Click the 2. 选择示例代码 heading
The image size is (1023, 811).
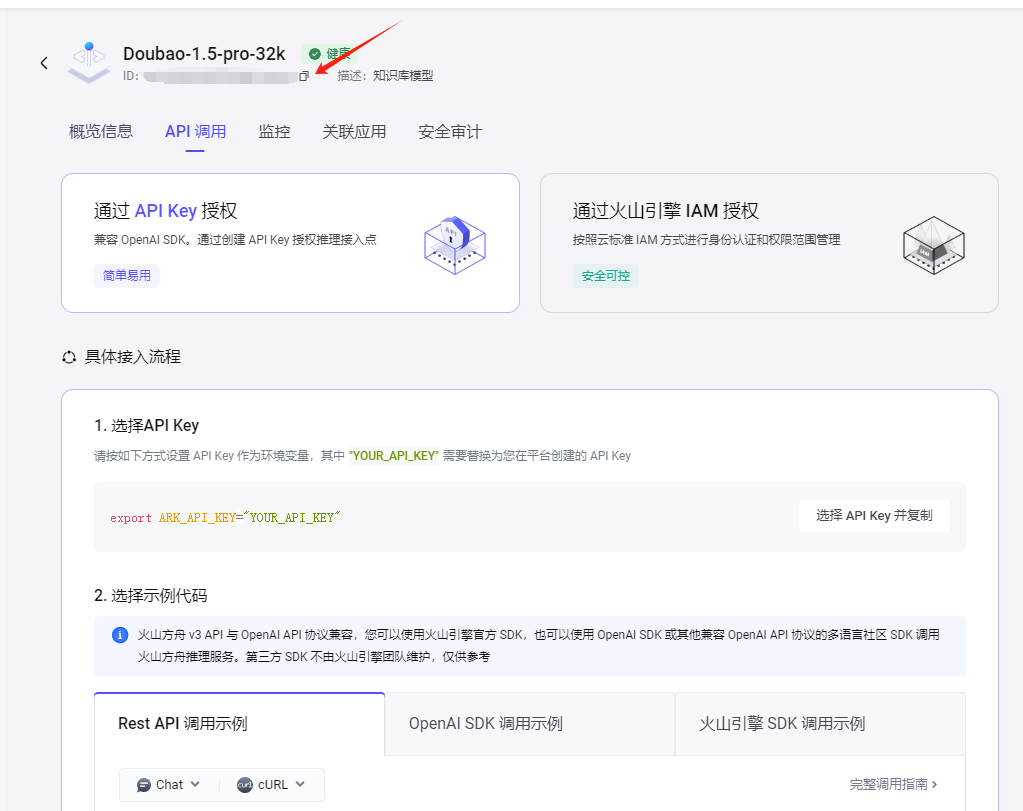click(151, 596)
